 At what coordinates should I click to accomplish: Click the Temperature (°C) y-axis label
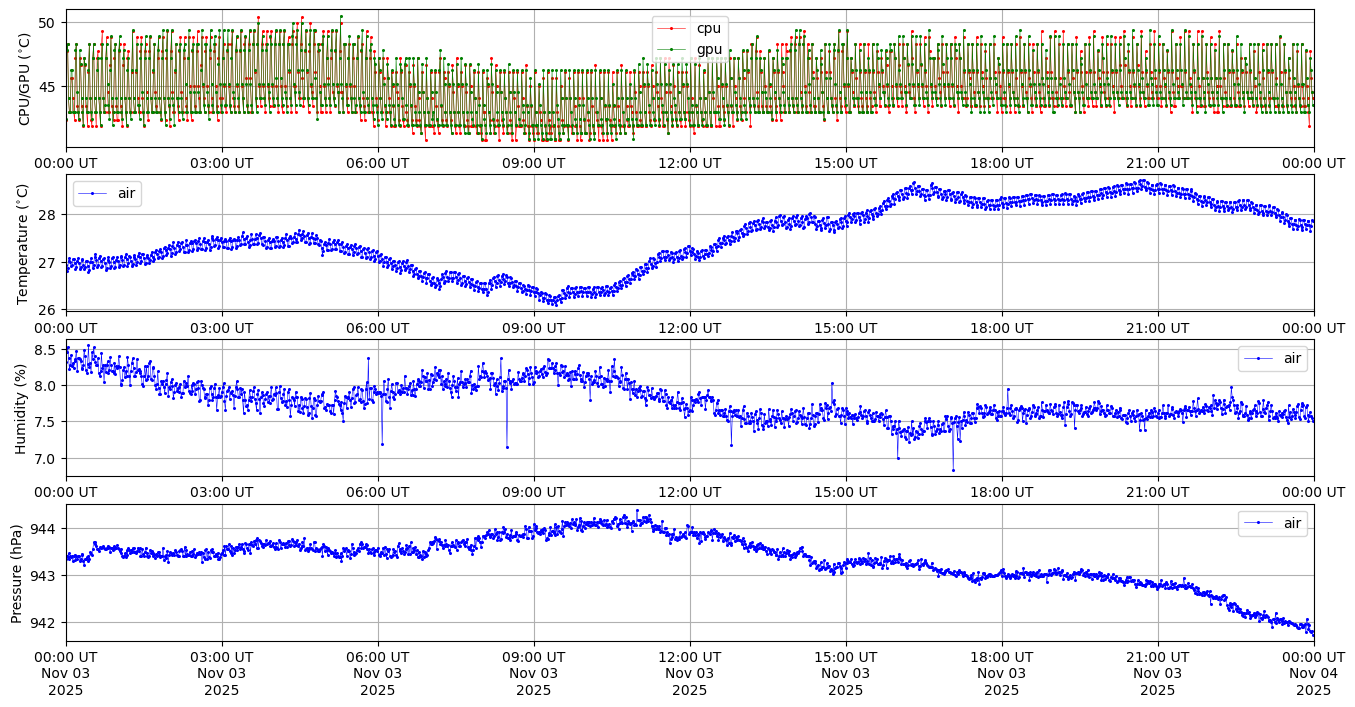25,243
